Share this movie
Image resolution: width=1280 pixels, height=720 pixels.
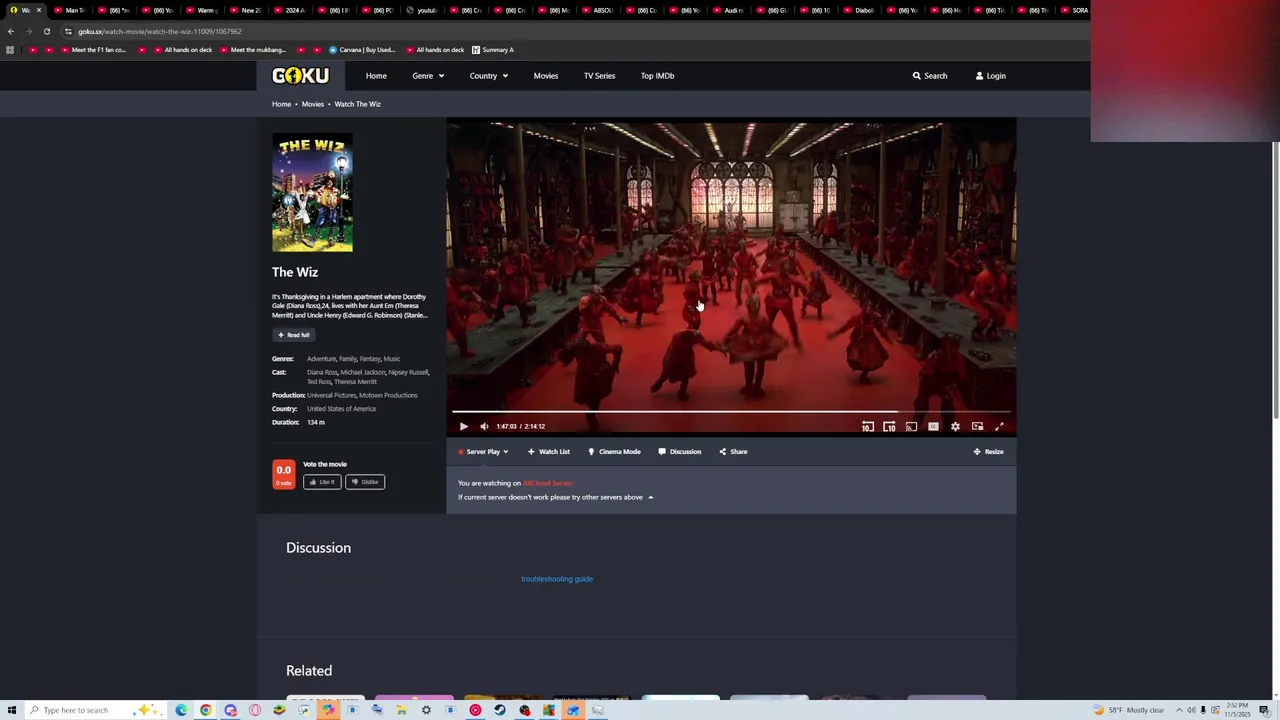point(733,451)
